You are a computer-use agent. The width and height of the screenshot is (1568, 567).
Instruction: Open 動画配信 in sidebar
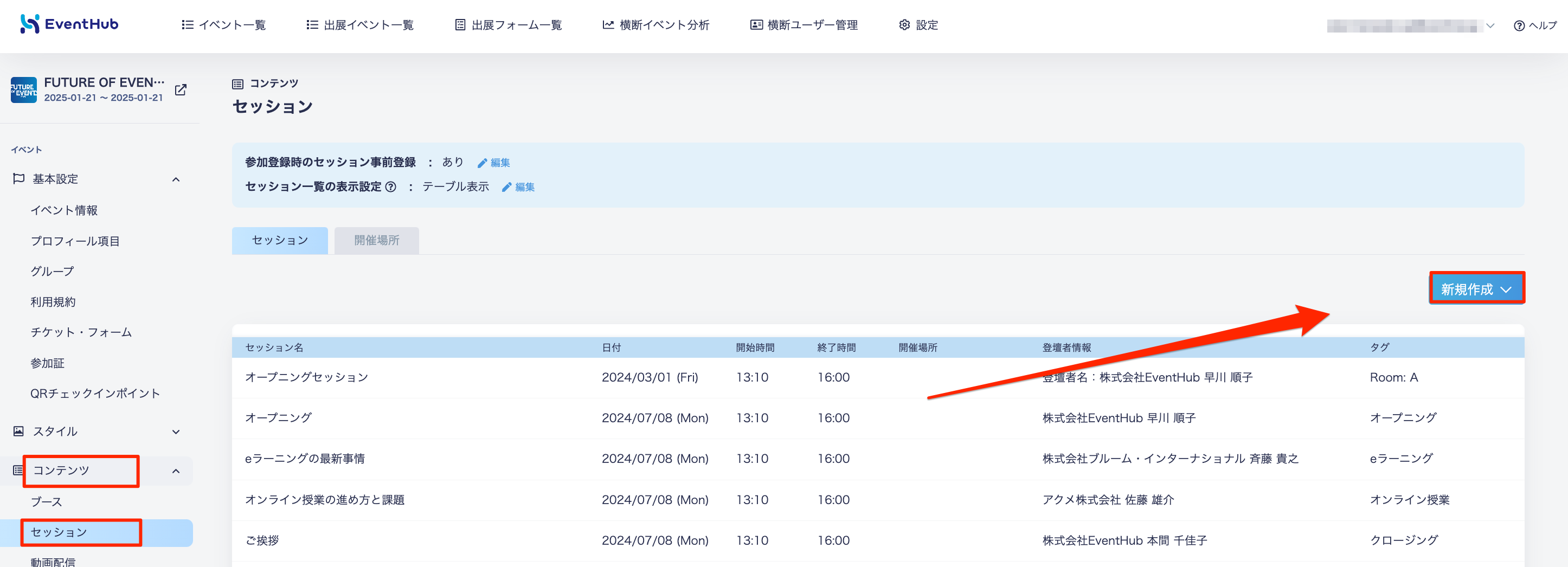tap(53, 562)
